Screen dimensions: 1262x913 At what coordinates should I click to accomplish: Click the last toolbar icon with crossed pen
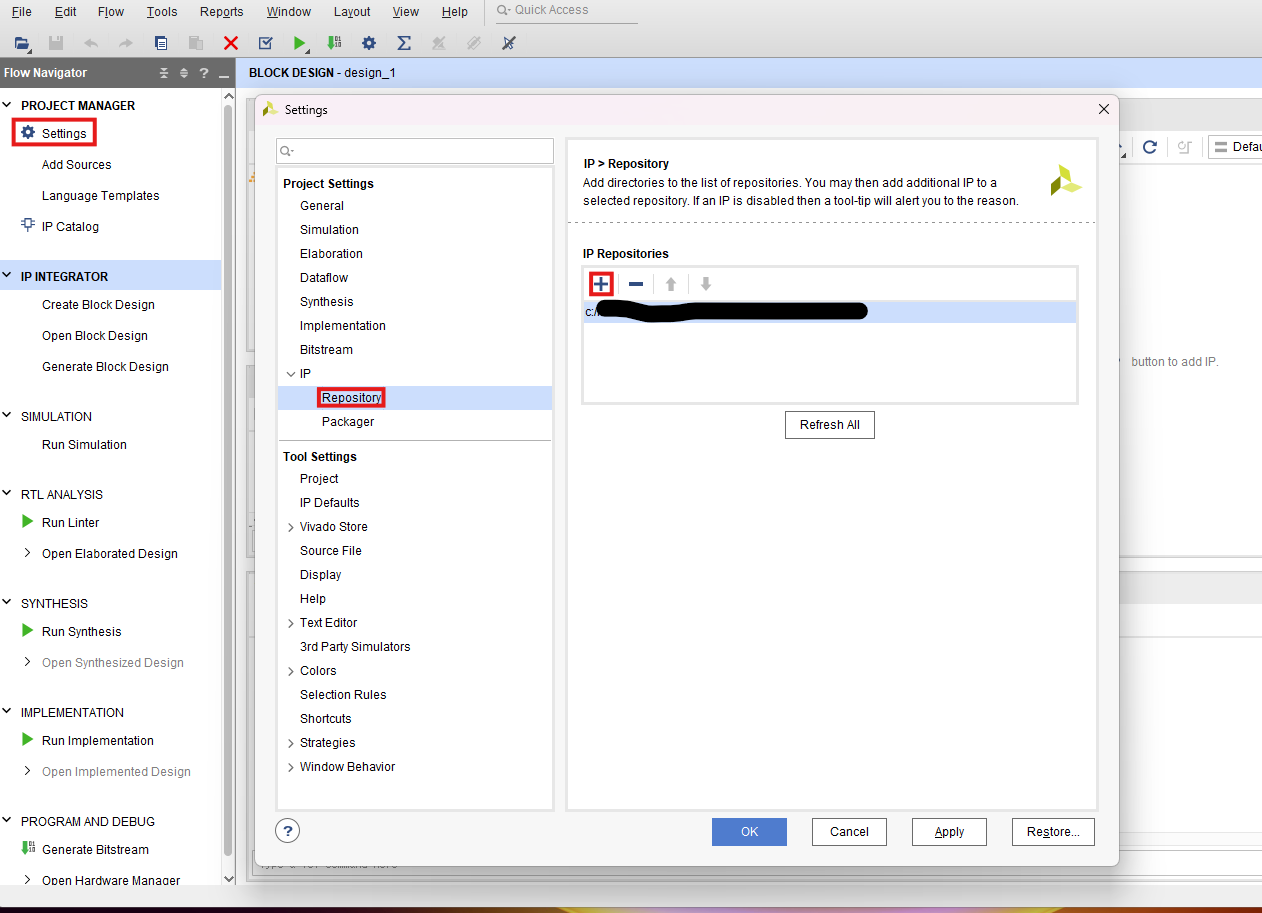(508, 43)
